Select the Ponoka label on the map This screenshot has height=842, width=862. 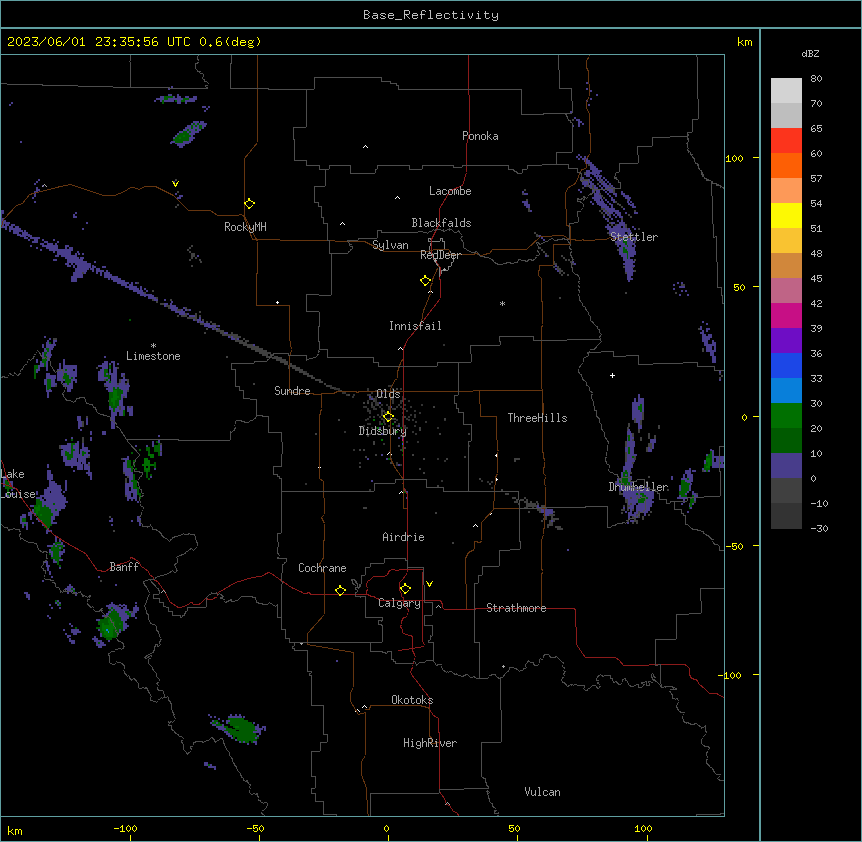480,136
